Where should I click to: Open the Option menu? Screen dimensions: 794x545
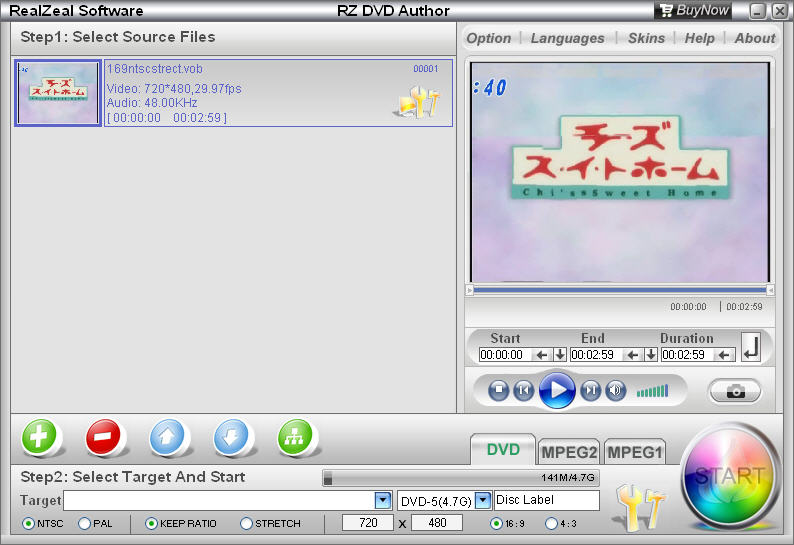point(489,38)
